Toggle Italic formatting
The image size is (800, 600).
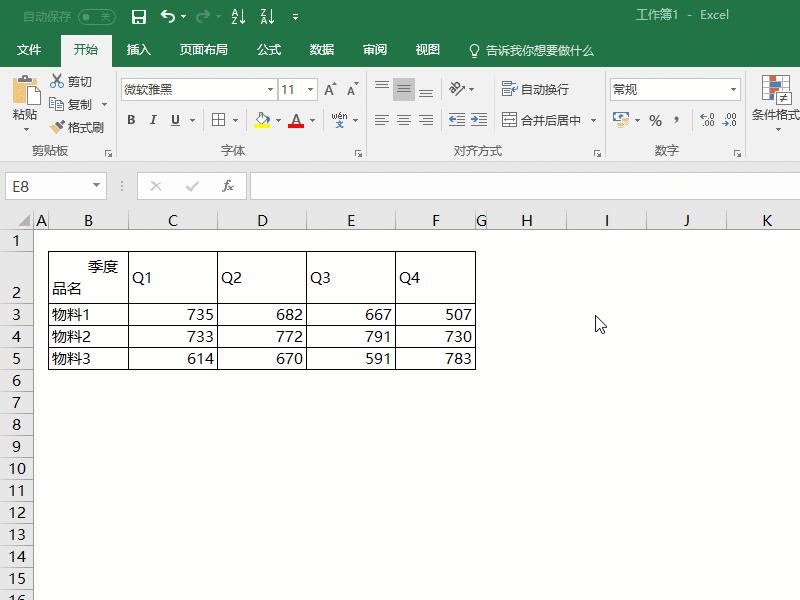152,120
